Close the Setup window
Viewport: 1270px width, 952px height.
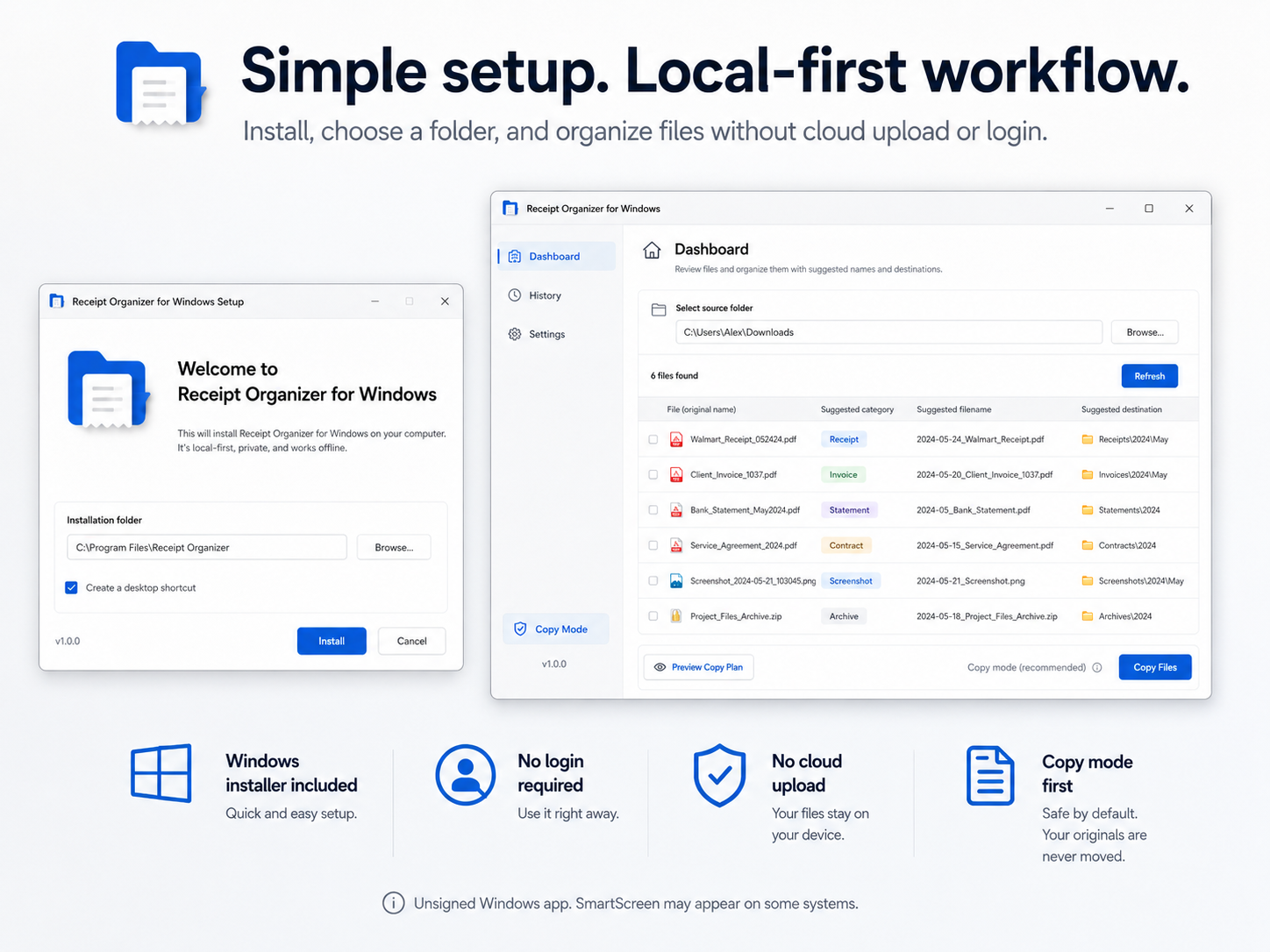445,301
